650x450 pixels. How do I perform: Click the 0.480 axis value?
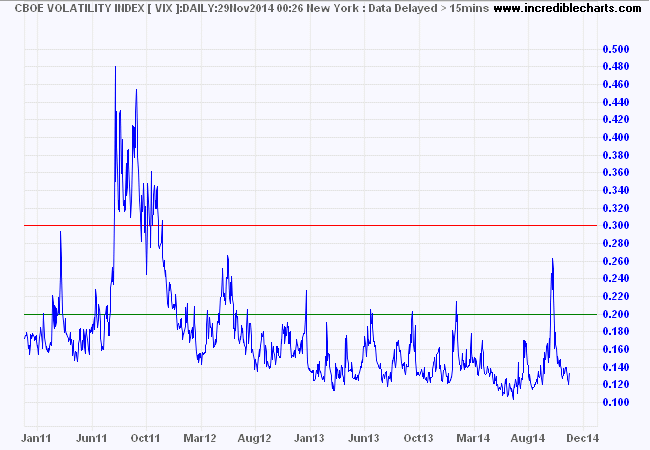click(x=616, y=66)
